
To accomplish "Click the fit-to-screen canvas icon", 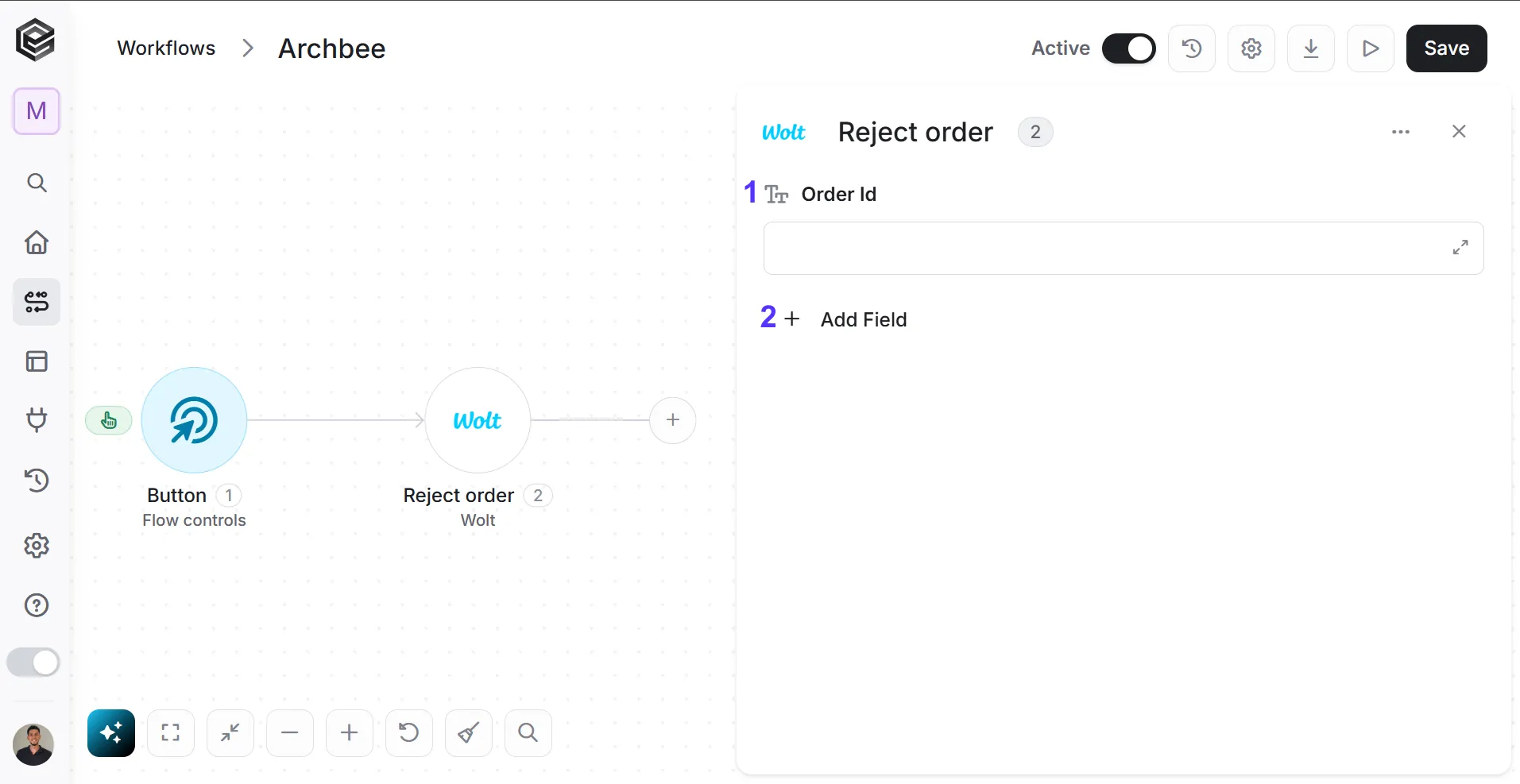I will pos(171,732).
